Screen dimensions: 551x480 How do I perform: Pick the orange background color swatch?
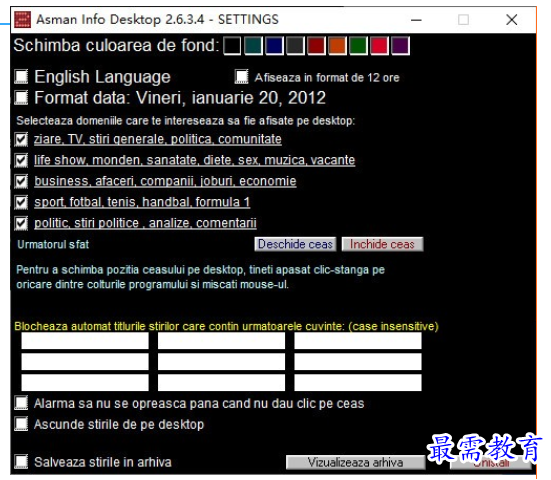tap(337, 46)
